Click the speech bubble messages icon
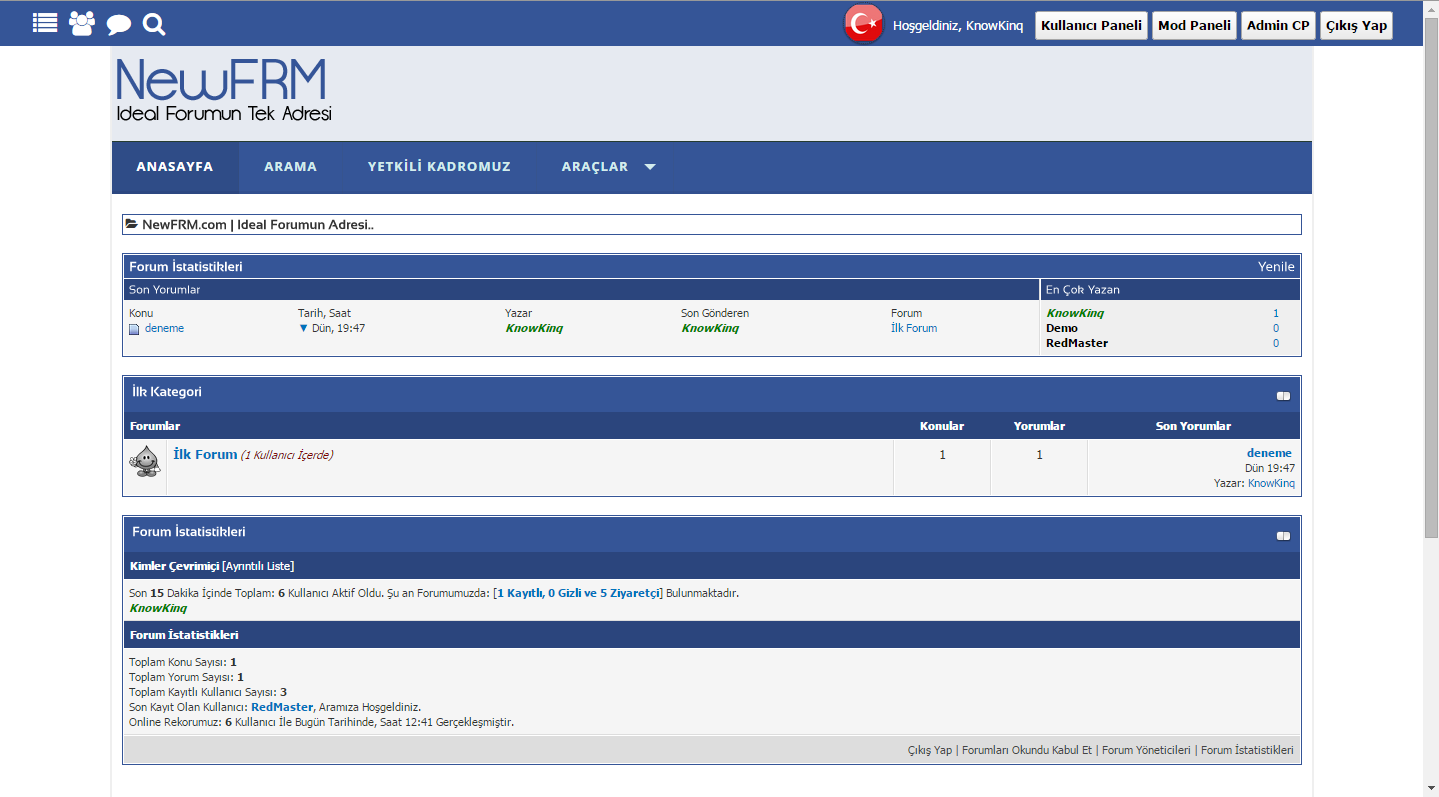This screenshot has width=1439, height=797. click(119, 25)
